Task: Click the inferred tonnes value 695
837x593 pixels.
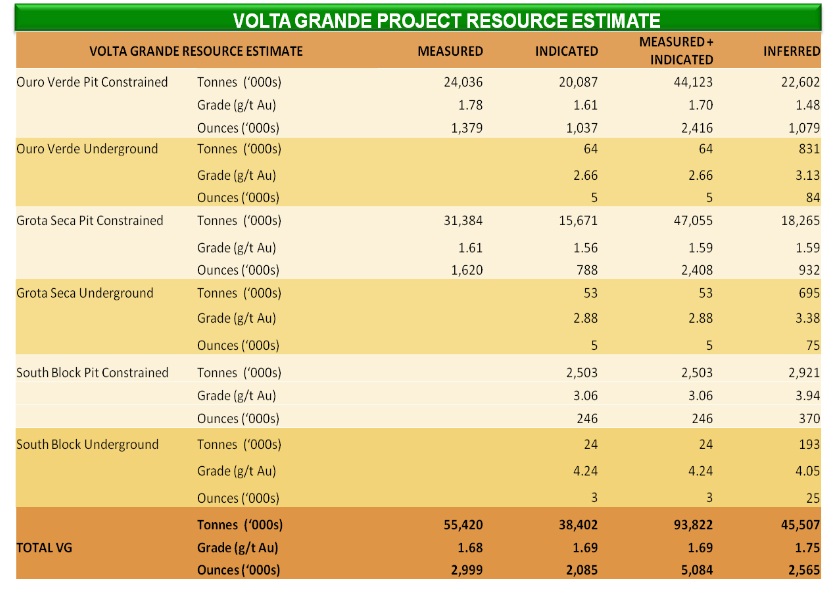Action: (x=809, y=293)
